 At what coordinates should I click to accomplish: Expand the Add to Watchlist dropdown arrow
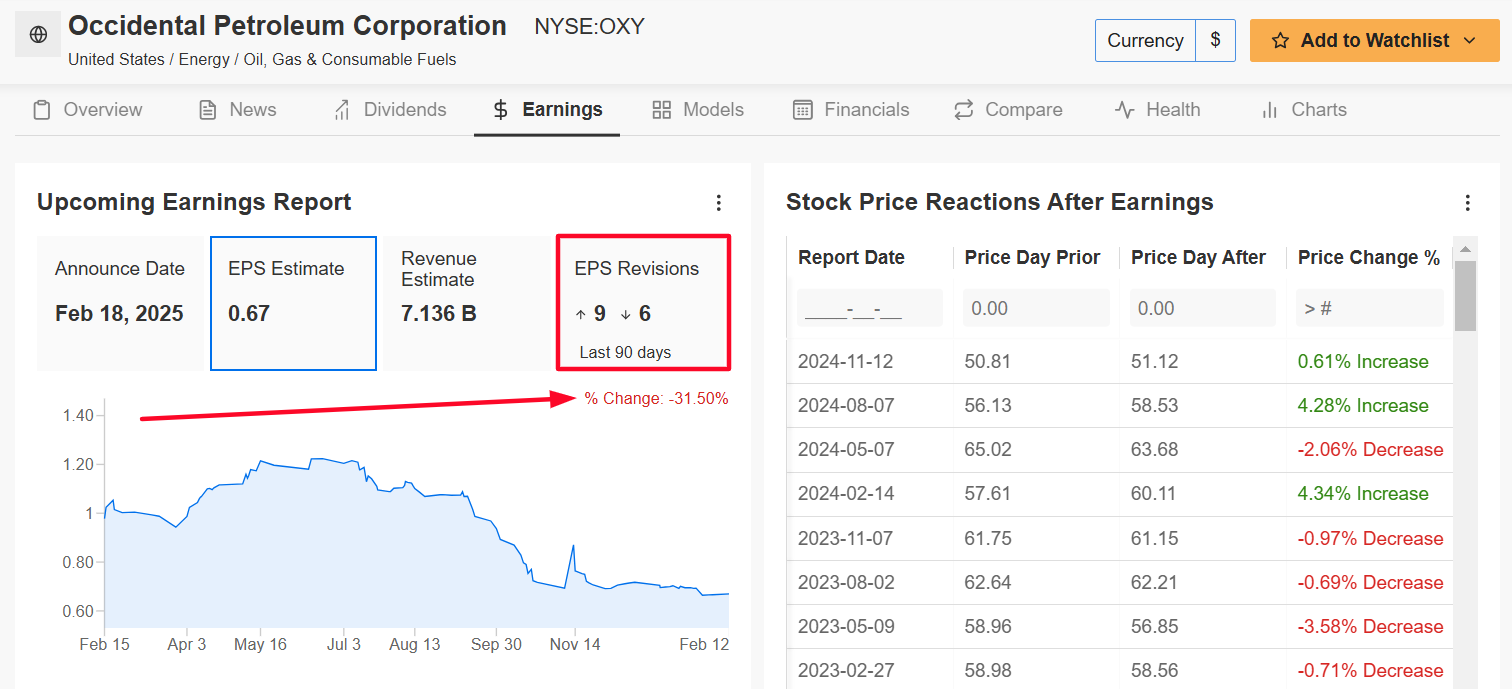click(x=1469, y=41)
